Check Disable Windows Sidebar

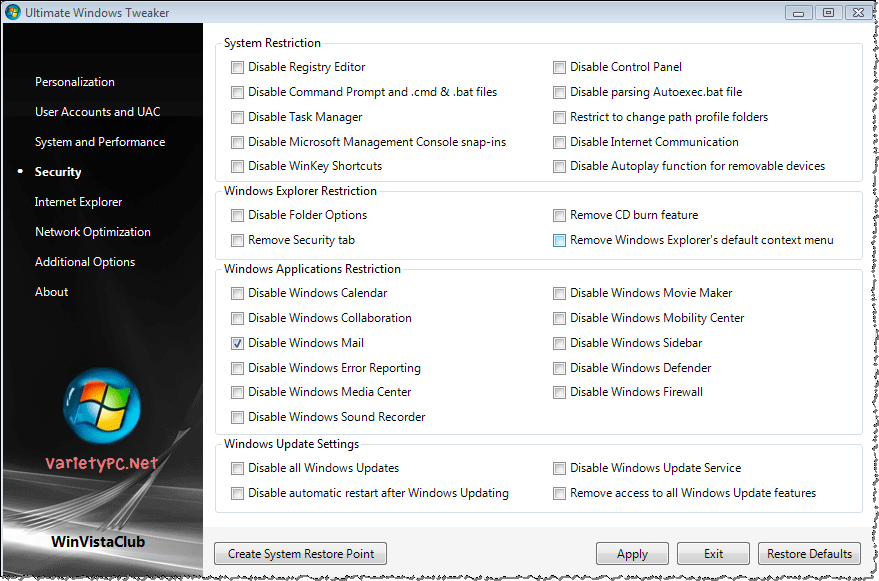pos(559,343)
